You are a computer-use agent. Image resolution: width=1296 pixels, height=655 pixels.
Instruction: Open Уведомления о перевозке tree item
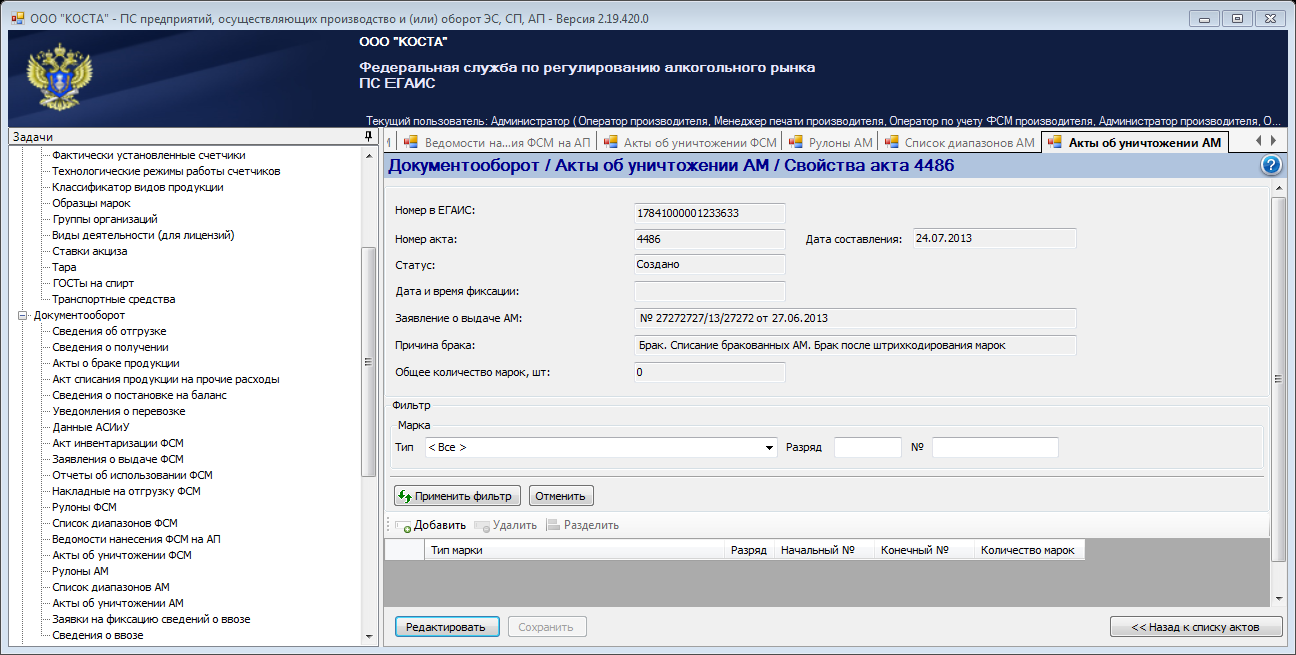click(x=119, y=411)
